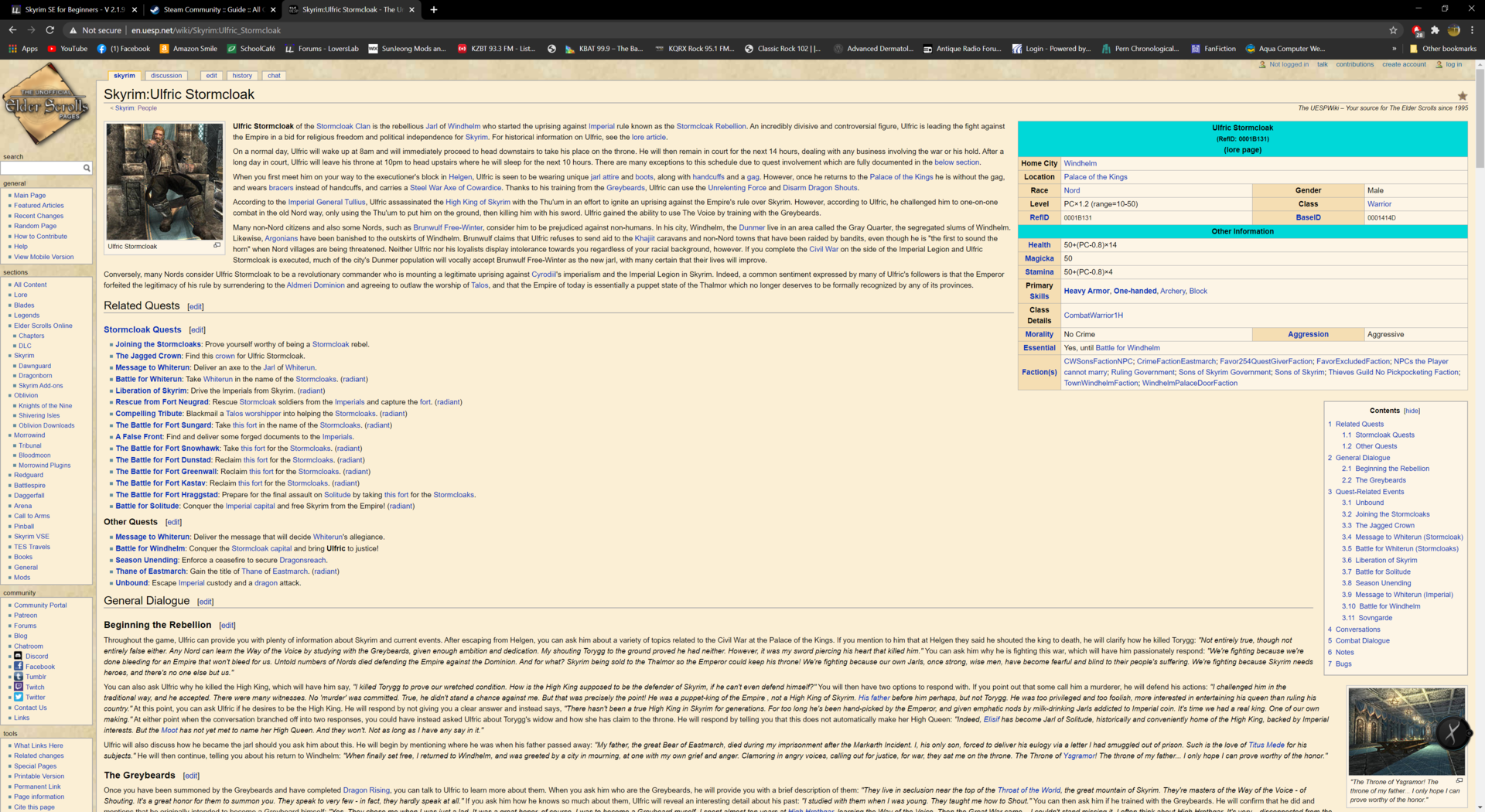Open the Twitter link in the community sidebar

click(36, 697)
